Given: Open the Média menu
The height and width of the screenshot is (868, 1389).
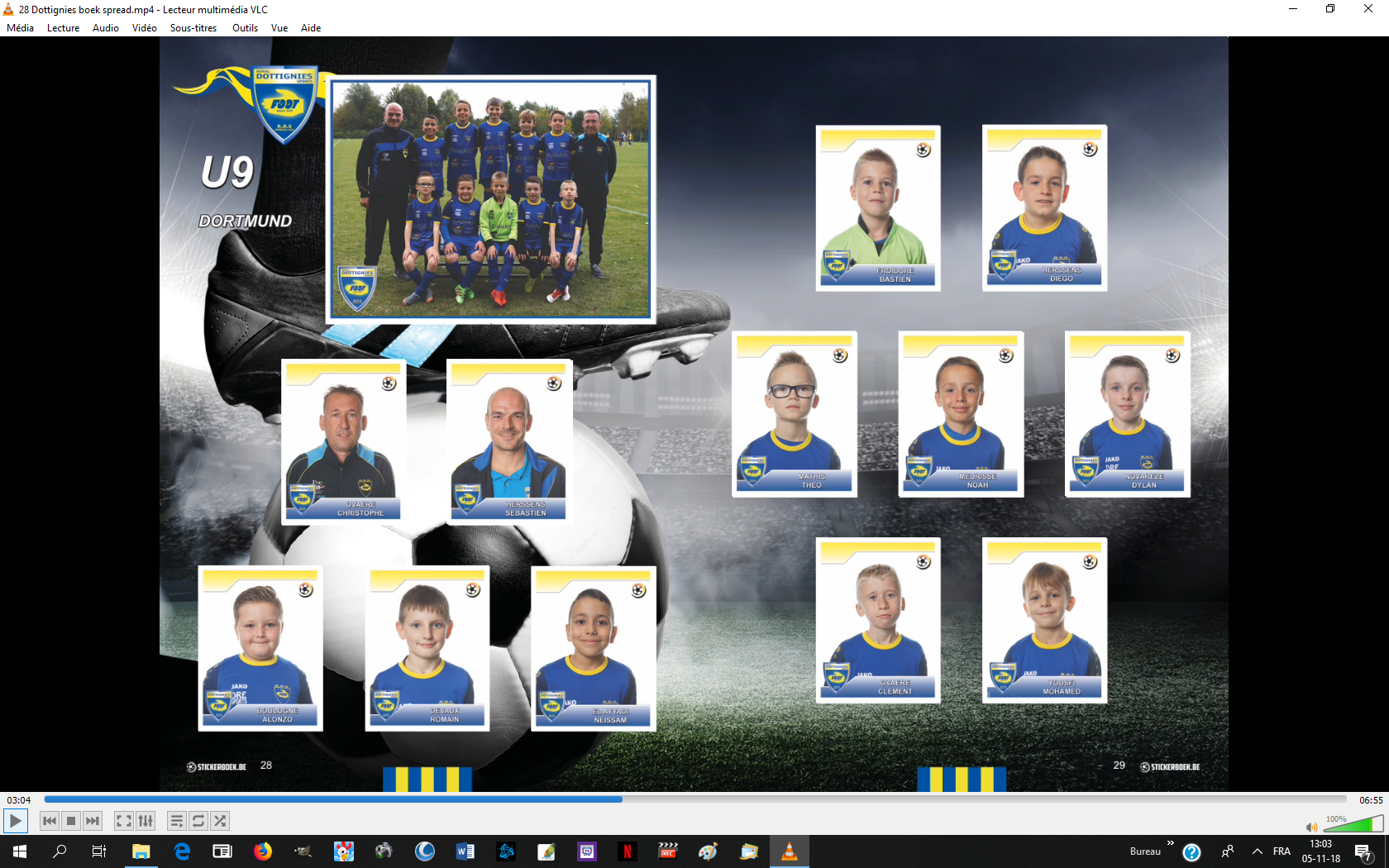Looking at the screenshot, I should 21,28.
